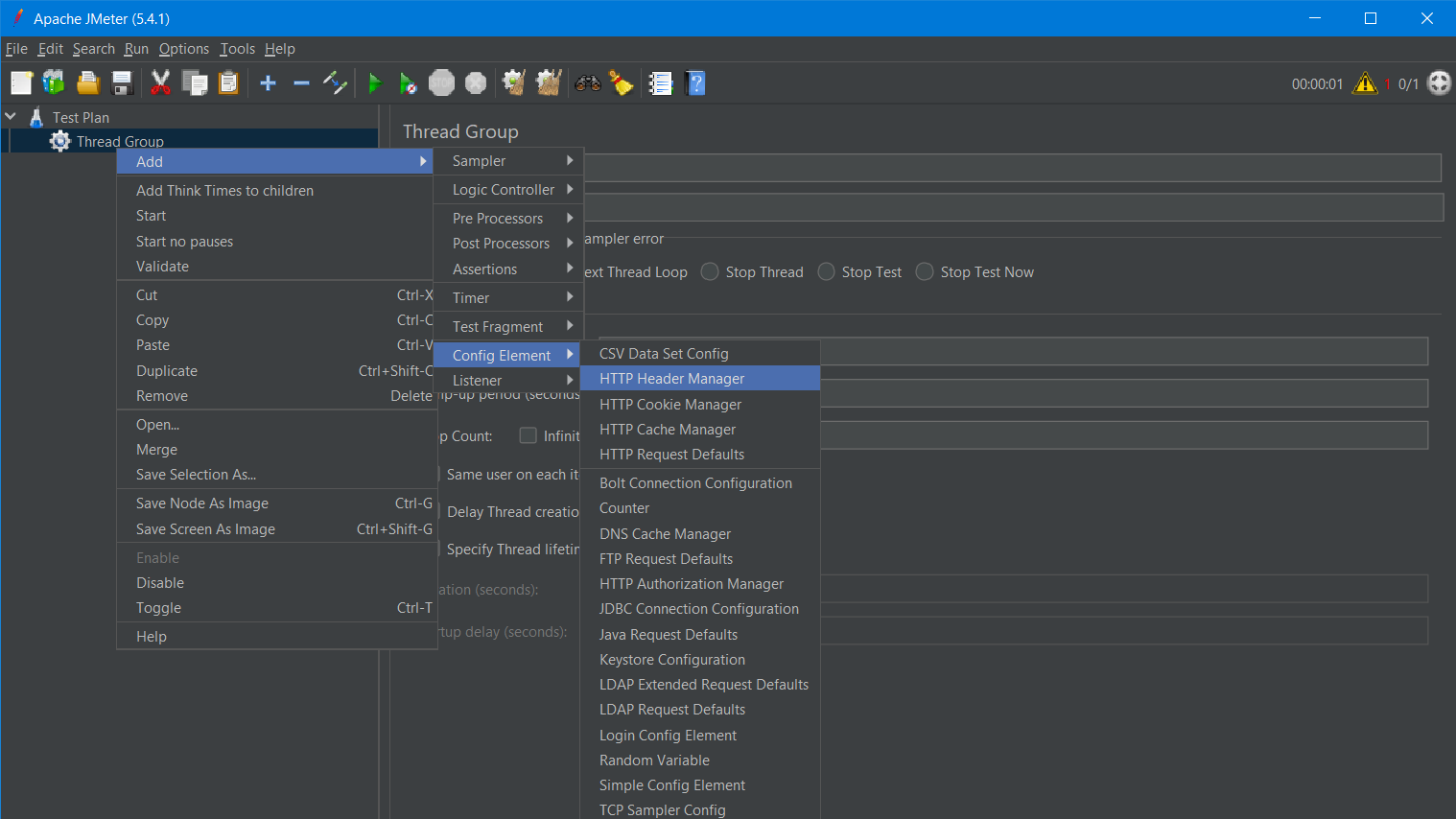
Task: Open the Assertions submenu
Action: tap(507, 269)
